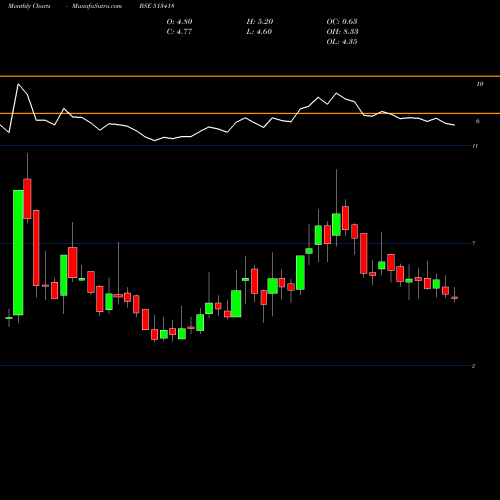Click price axis label '11'
The width and height of the screenshot is (500, 500).
[x=475, y=146]
